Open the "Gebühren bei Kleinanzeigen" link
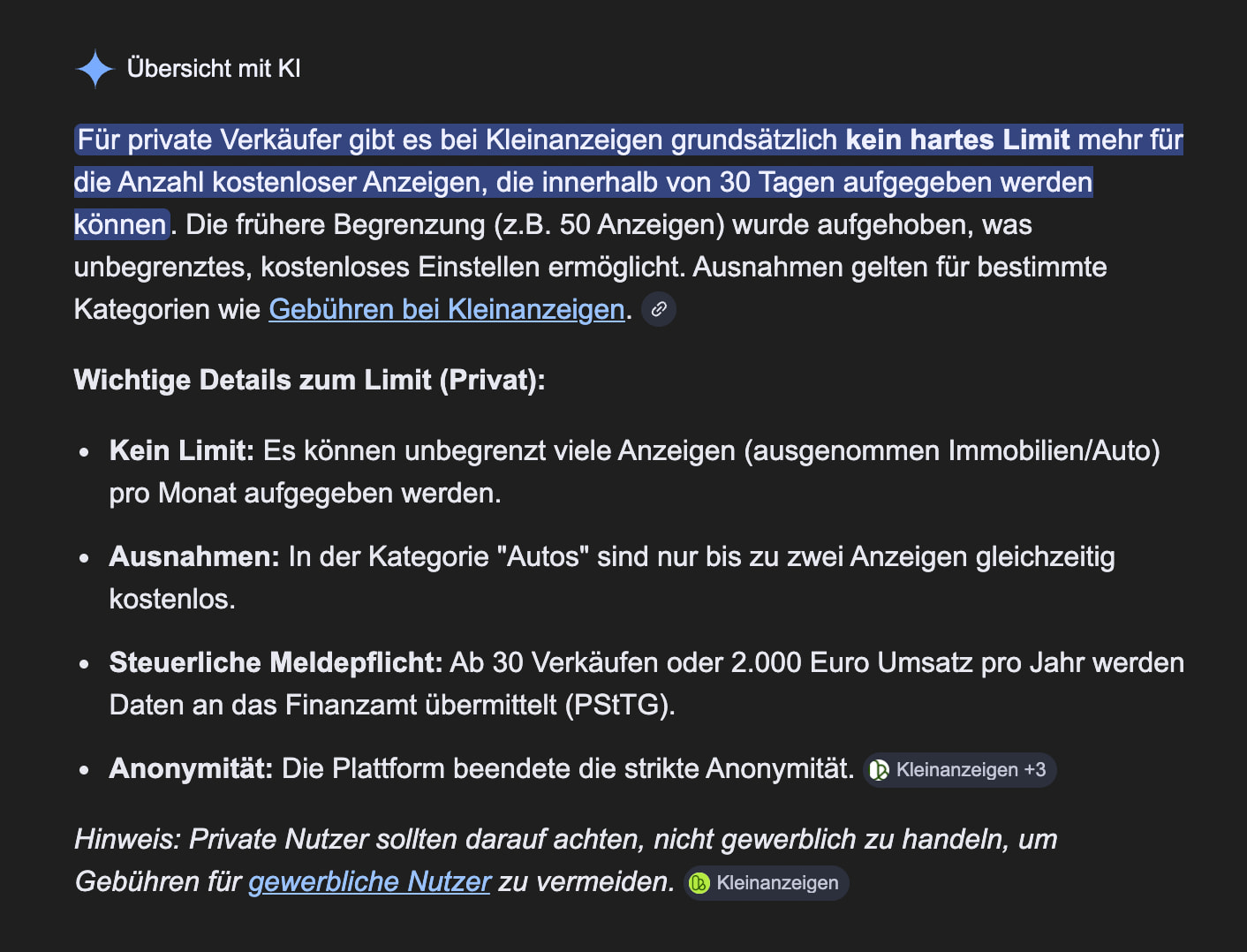The height and width of the screenshot is (952, 1247). tap(447, 309)
